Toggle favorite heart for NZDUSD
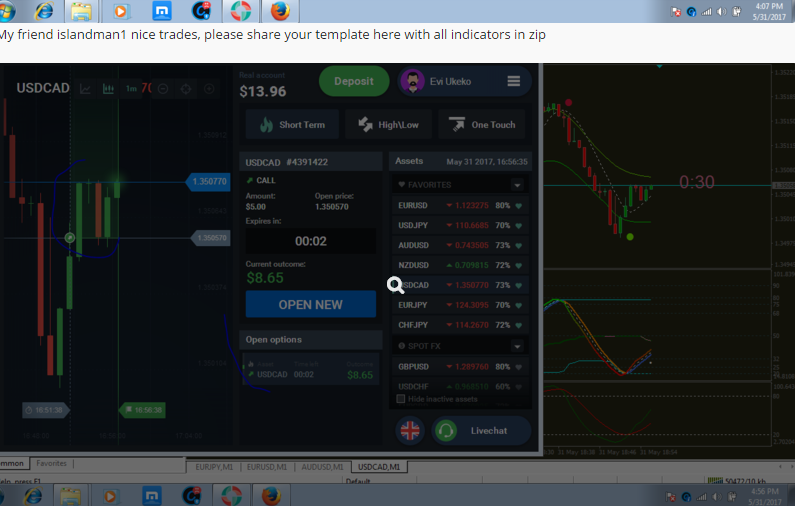 (519, 265)
